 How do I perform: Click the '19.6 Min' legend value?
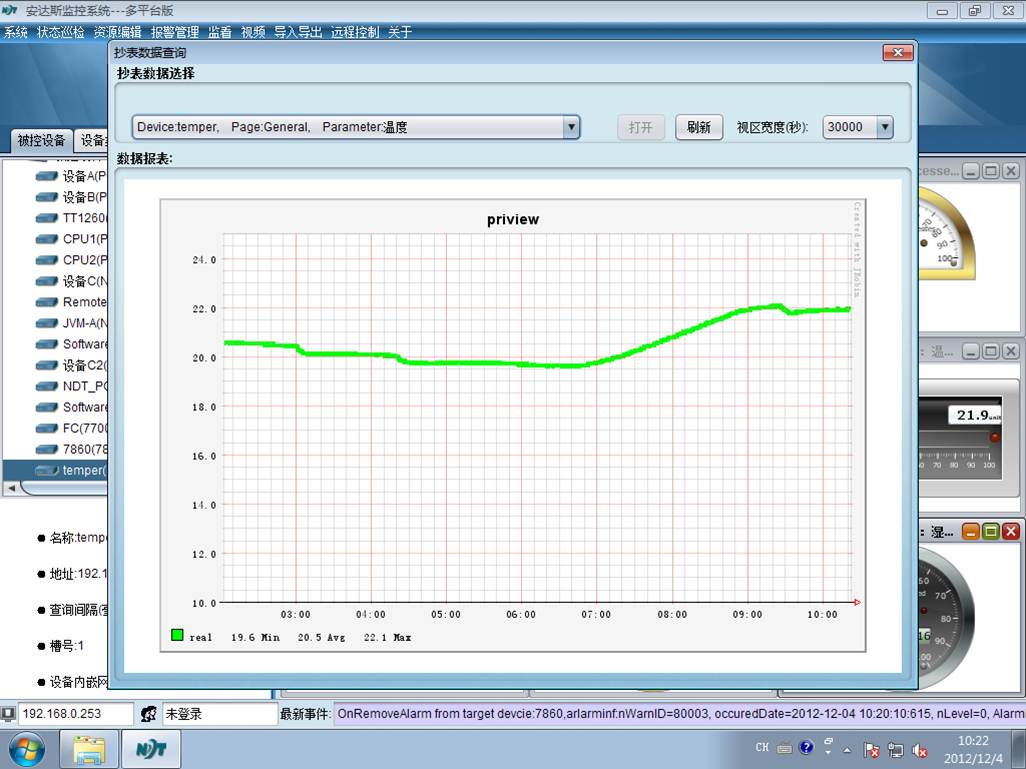255,637
